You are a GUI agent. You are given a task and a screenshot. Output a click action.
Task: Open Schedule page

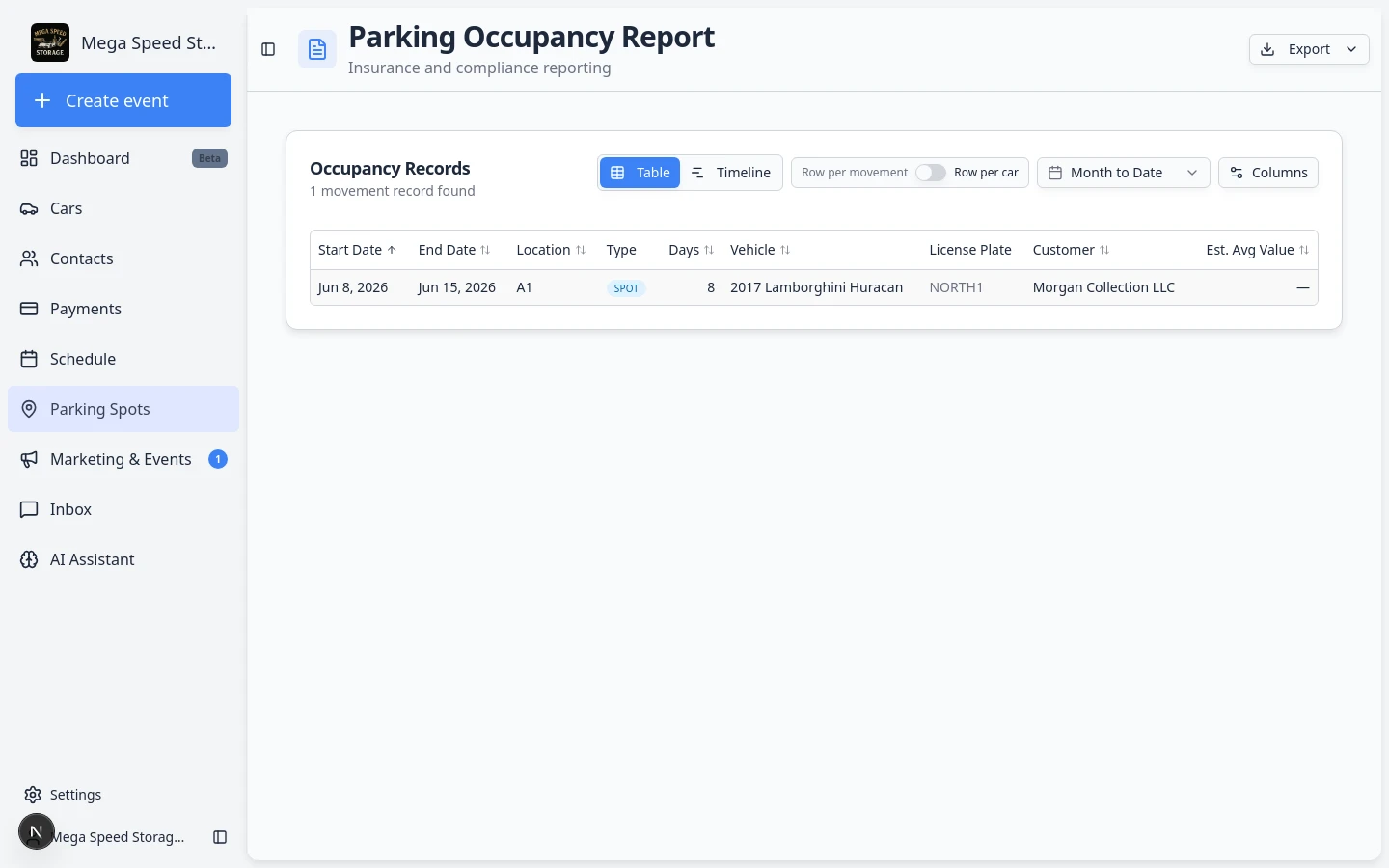123,359
